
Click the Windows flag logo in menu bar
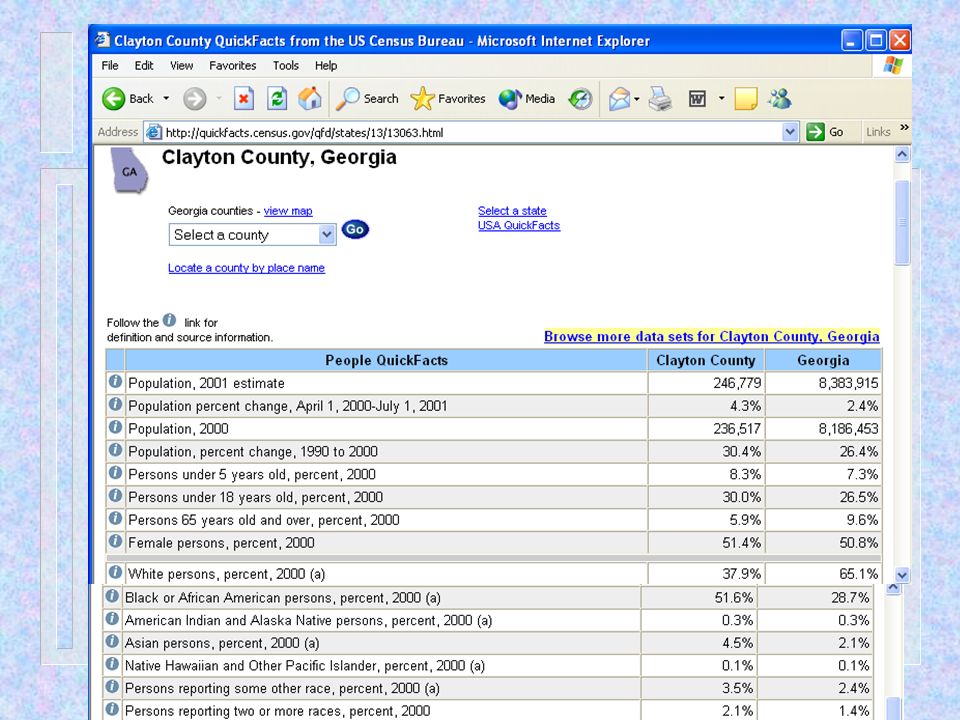point(893,65)
